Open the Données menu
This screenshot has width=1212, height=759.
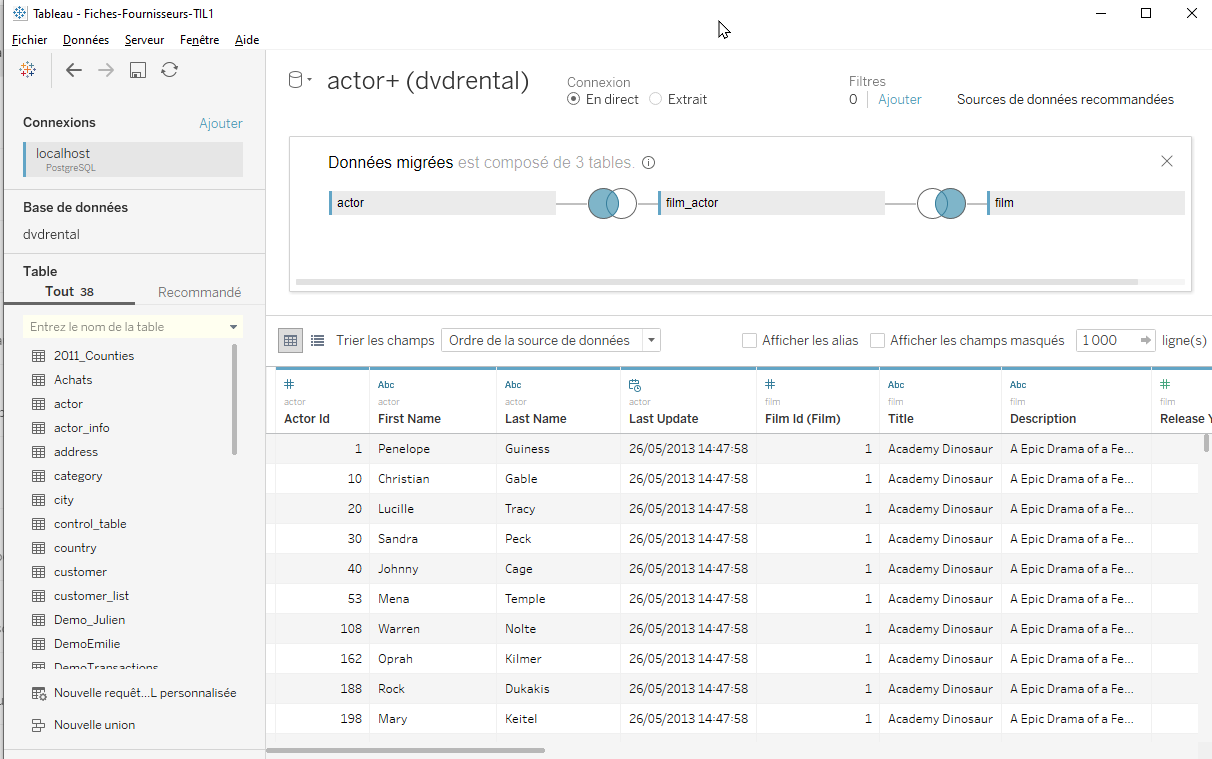tap(86, 40)
